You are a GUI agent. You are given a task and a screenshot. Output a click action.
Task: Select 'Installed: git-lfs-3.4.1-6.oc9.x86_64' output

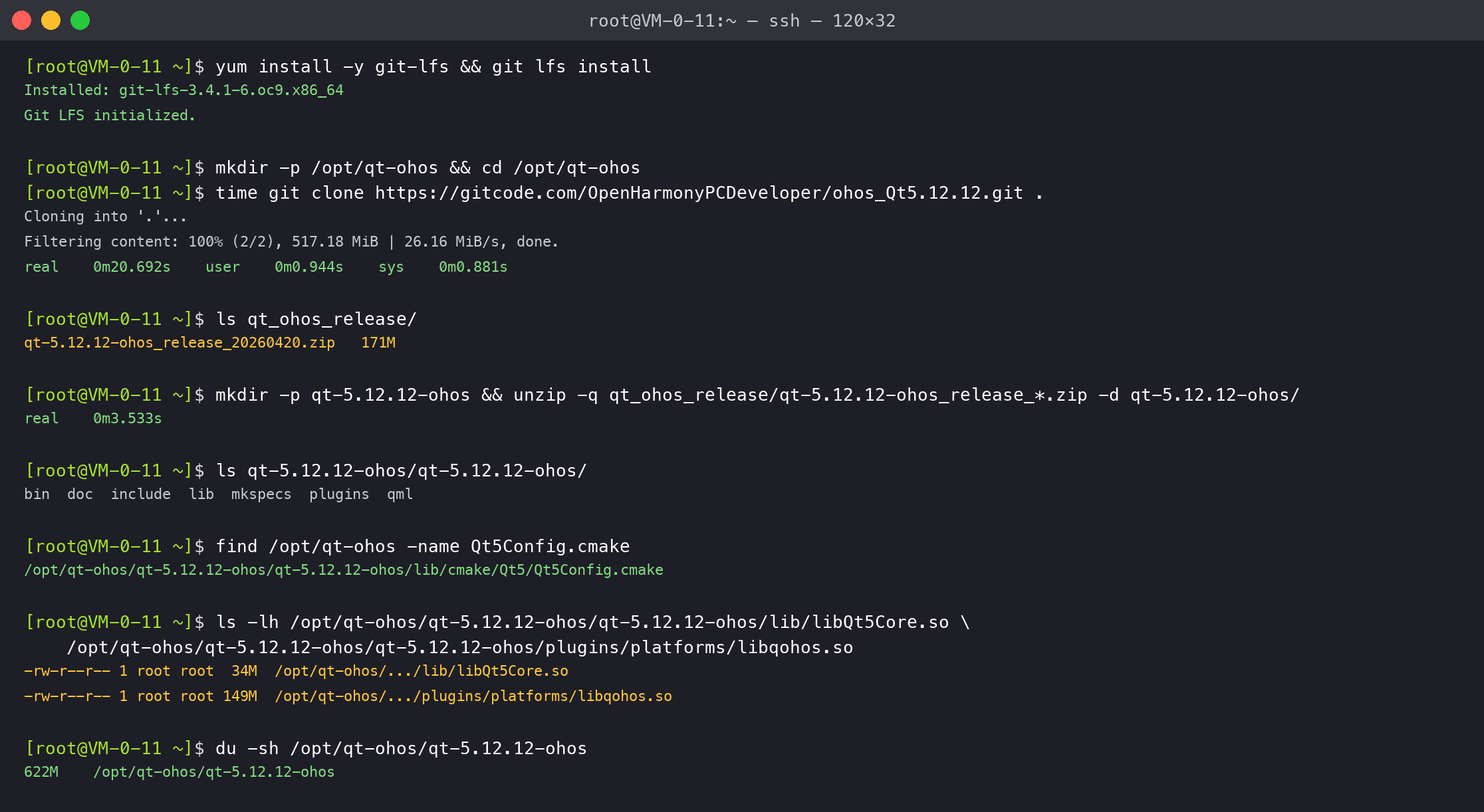coord(184,90)
